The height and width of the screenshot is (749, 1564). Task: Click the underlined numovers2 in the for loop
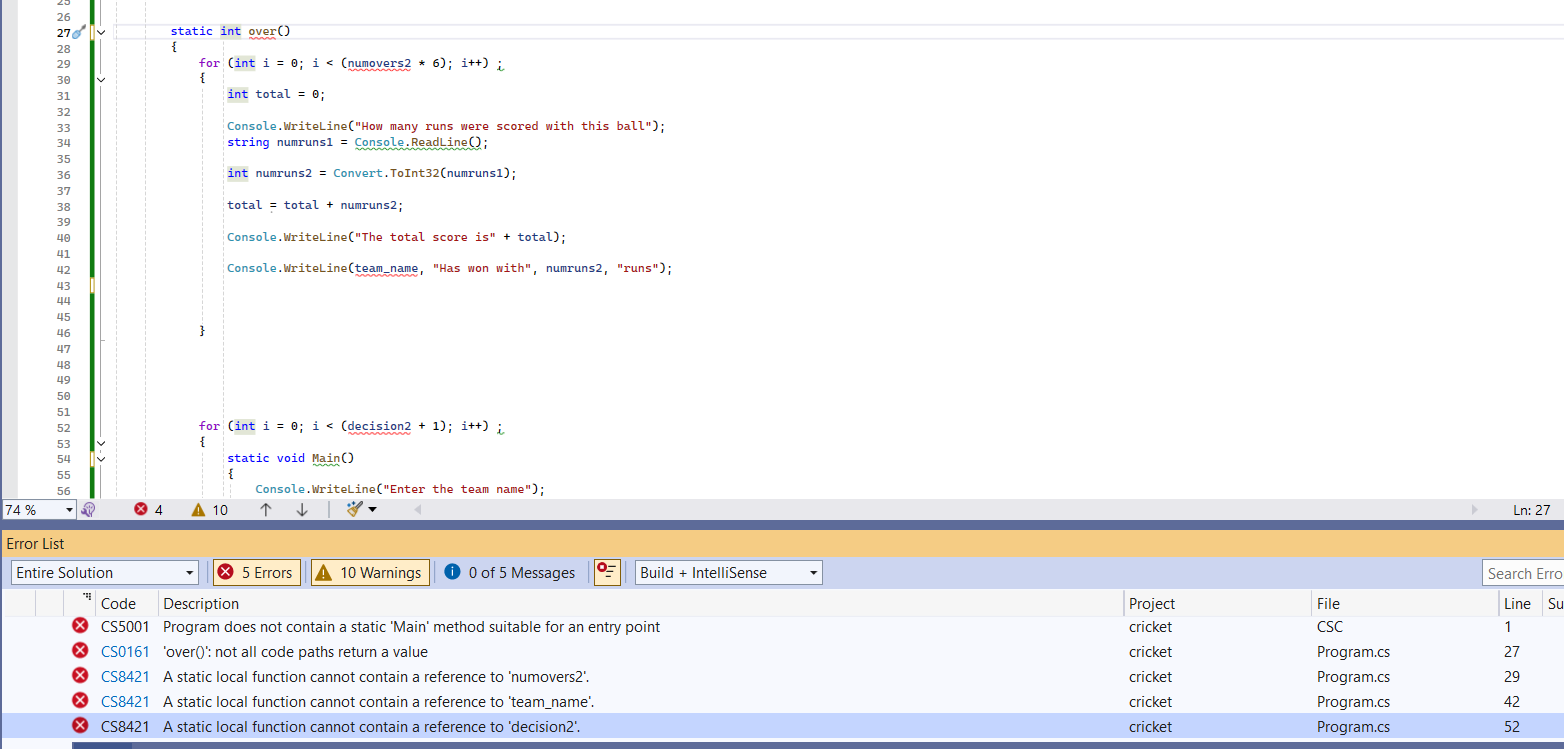(x=379, y=63)
